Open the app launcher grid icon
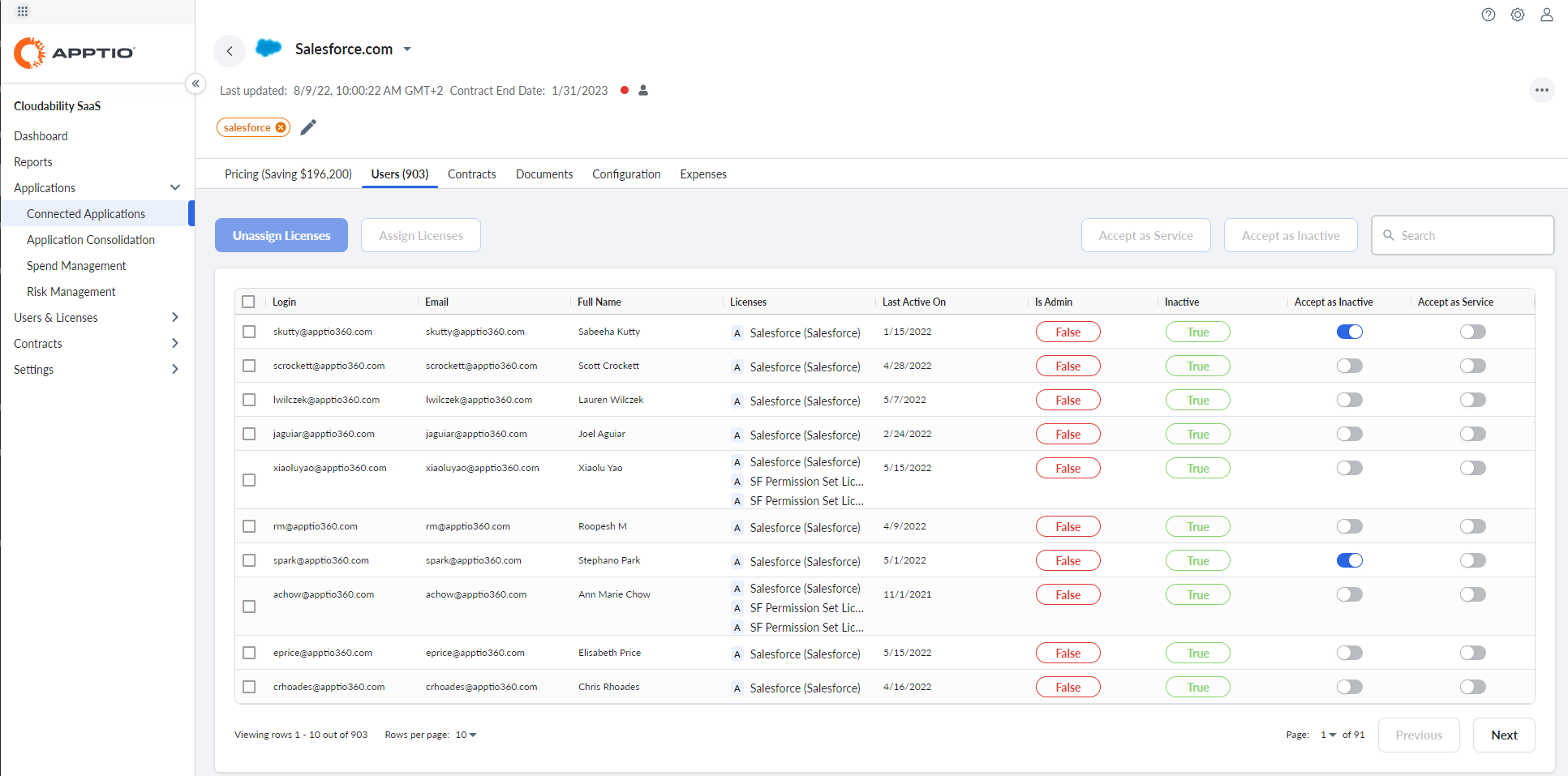The image size is (1568, 776). coord(24,11)
